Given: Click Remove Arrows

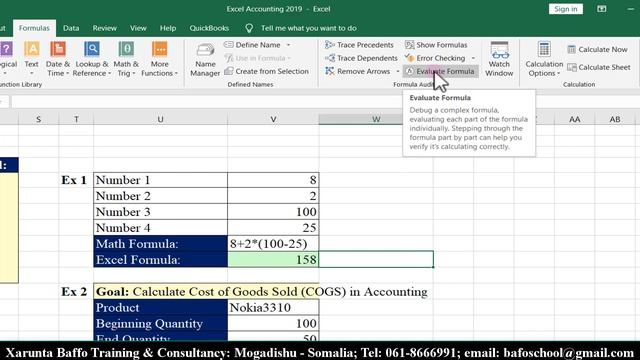Looking at the screenshot, I should 358,71.
